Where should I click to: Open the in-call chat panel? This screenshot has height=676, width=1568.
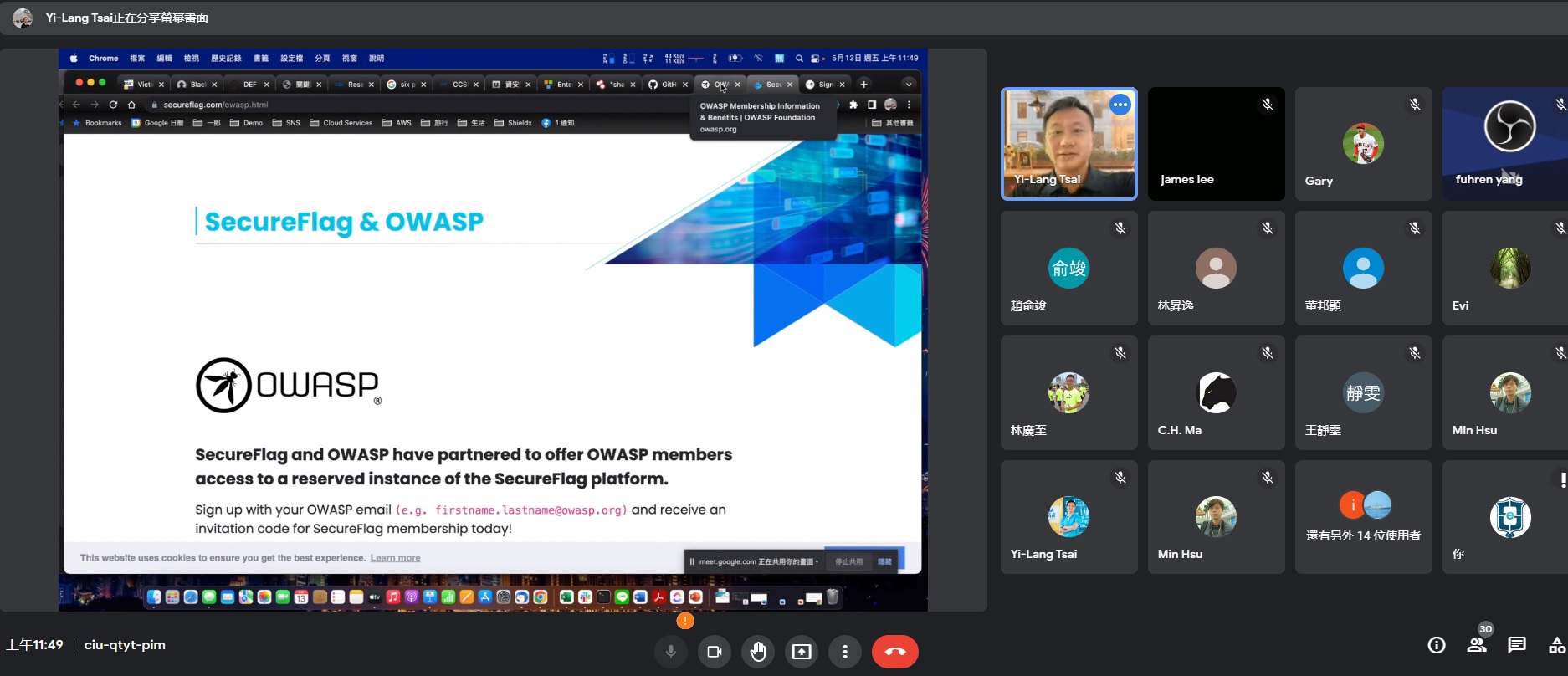(x=1517, y=645)
